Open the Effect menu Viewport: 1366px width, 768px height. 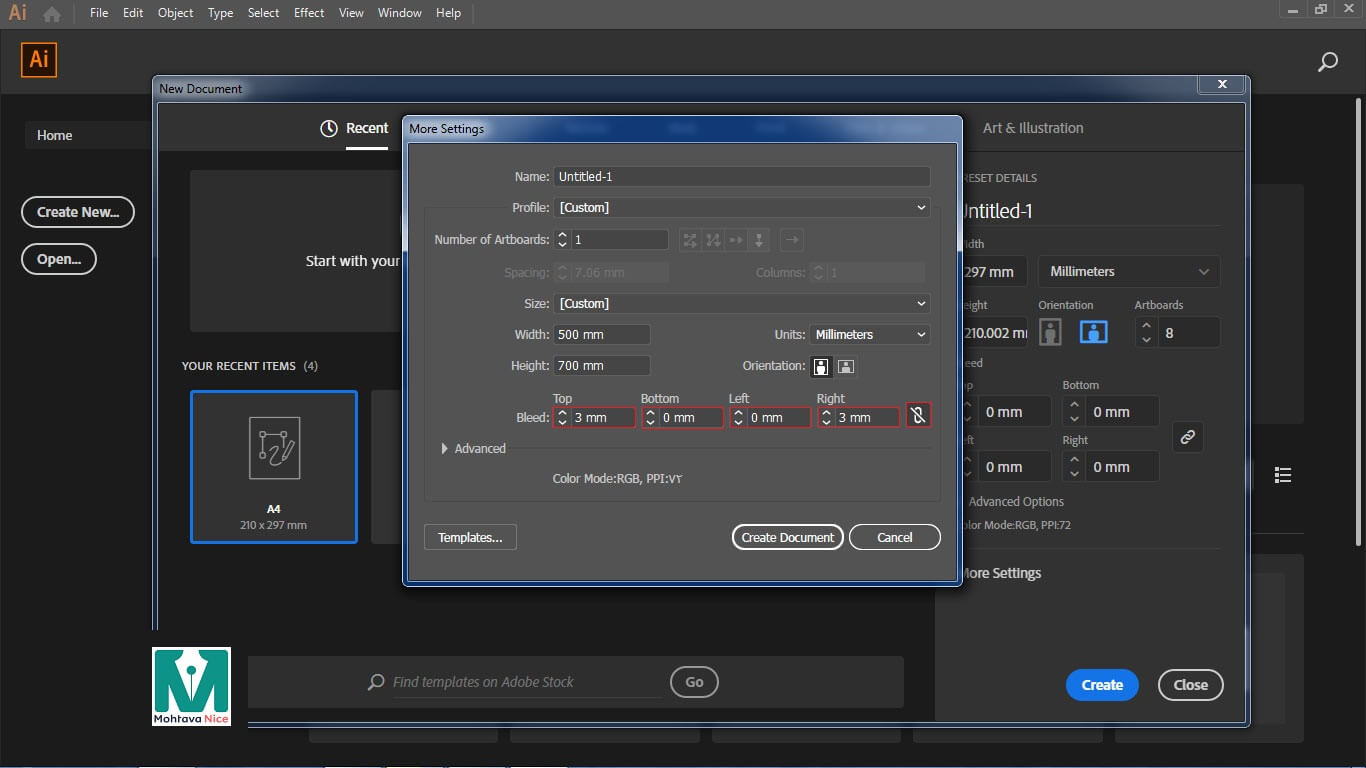coord(309,13)
